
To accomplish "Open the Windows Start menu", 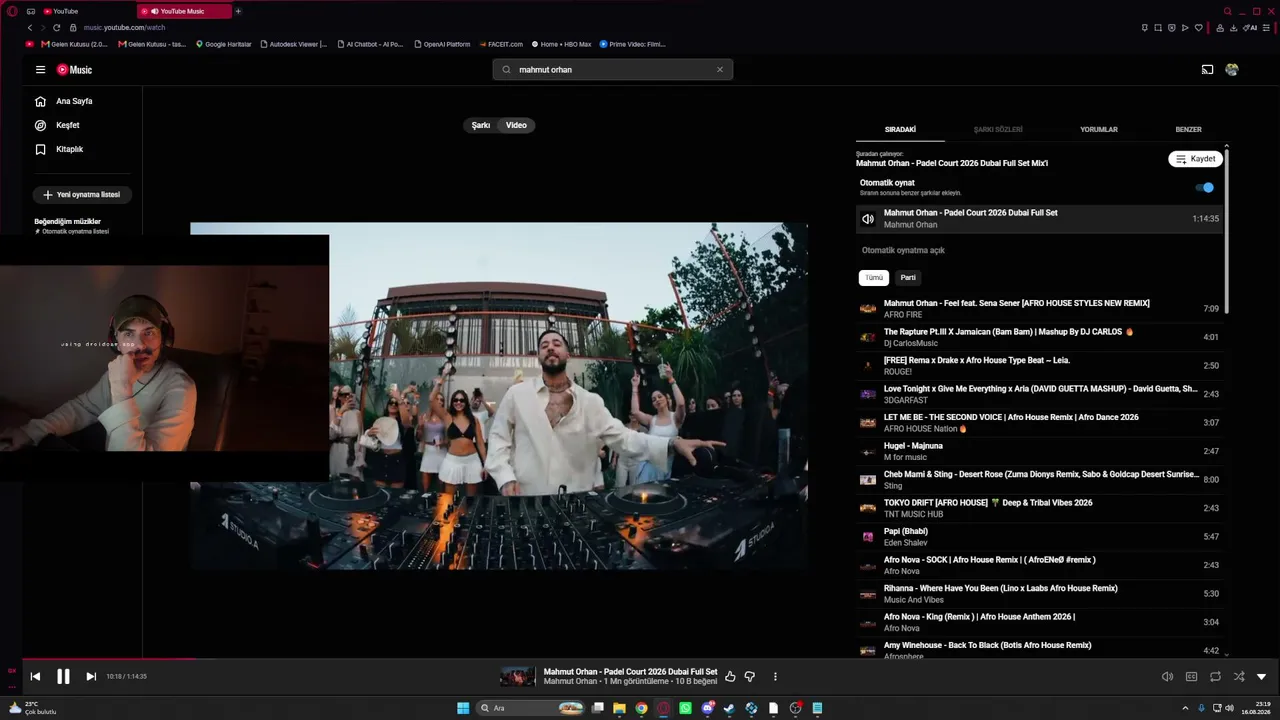I will click(x=463, y=708).
